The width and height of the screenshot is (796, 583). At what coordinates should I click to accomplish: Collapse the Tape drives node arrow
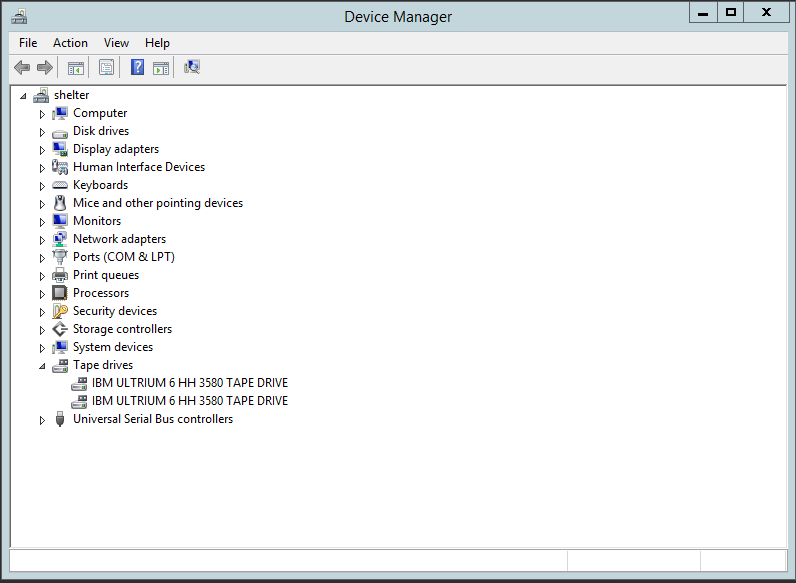[42, 366]
